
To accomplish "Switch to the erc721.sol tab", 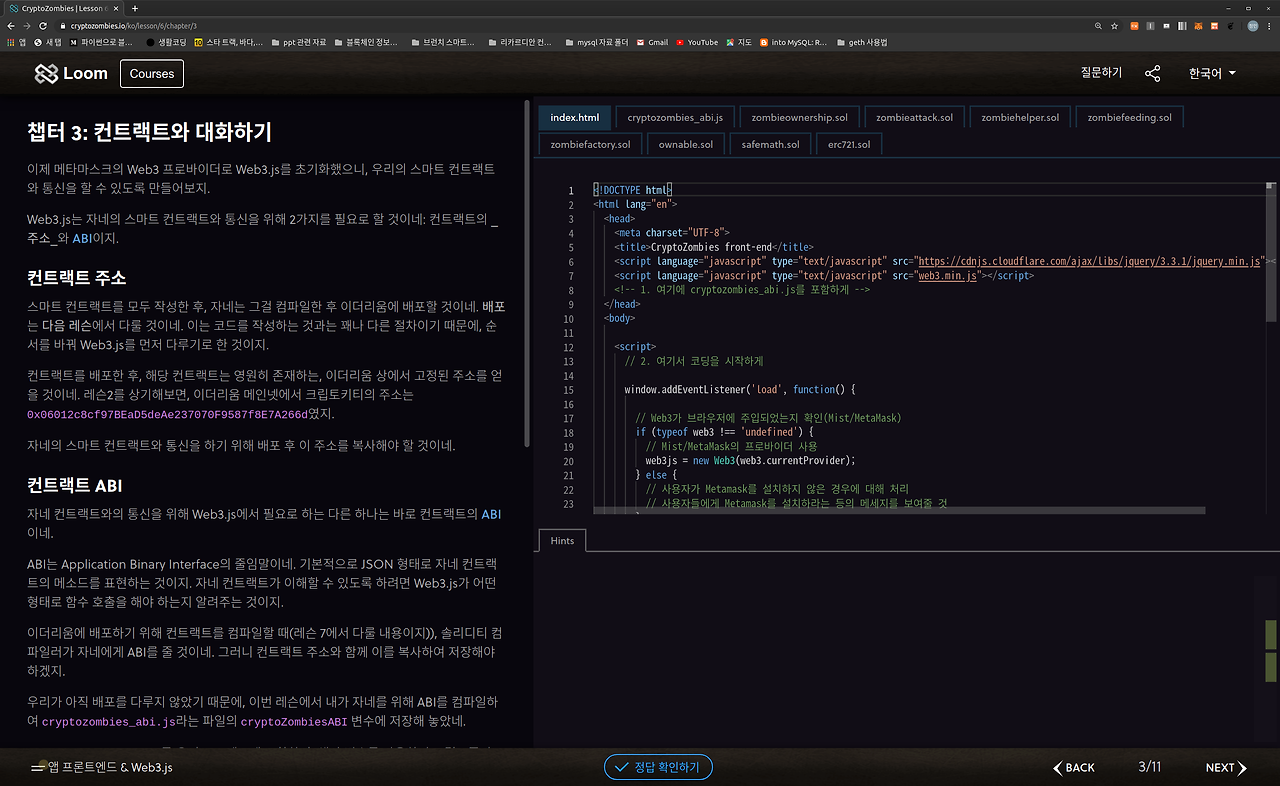I will coord(849,144).
